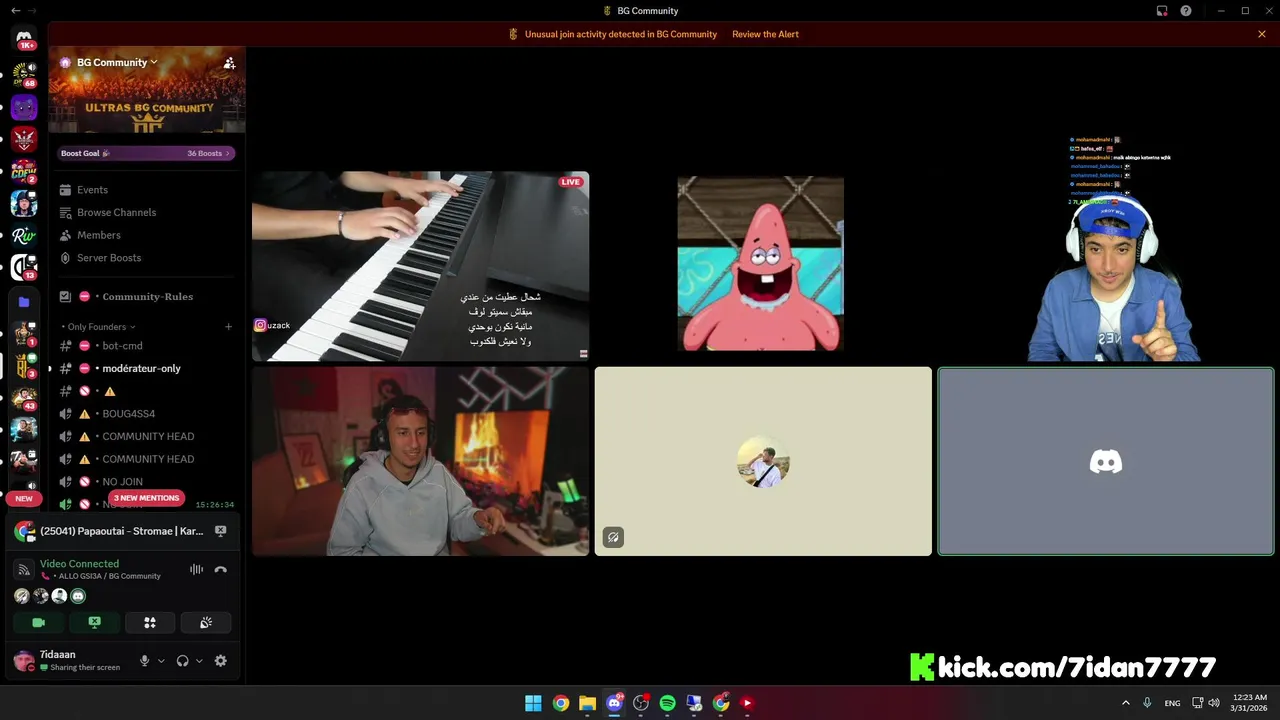Open ENG language selector in tray

click(1172, 703)
